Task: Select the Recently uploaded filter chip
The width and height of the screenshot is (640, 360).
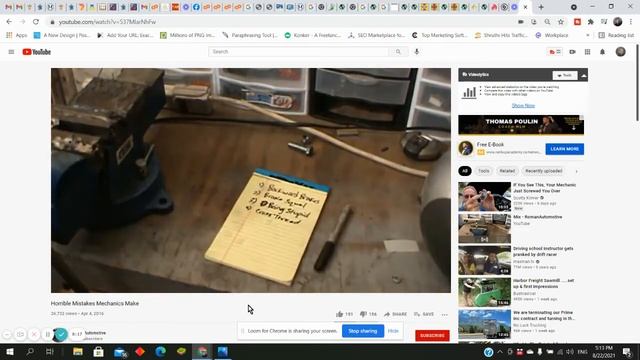Action: [544, 171]
